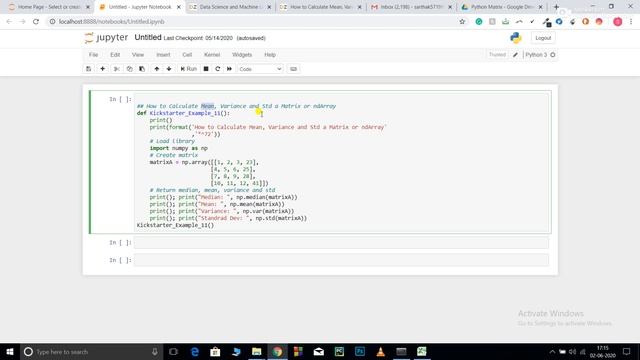Close the Untitled Jupyter Notebook tab
640x360 pixels.
point(178,7)
